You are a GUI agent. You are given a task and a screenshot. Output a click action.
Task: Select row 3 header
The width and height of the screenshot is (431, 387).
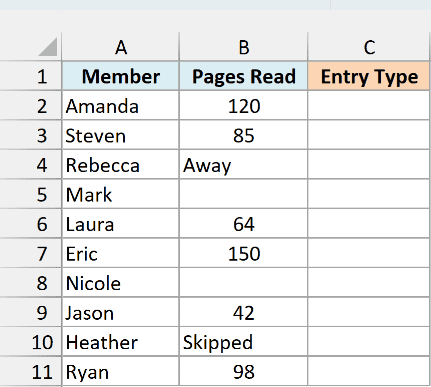pyautogui.click(x=31, y=135)
